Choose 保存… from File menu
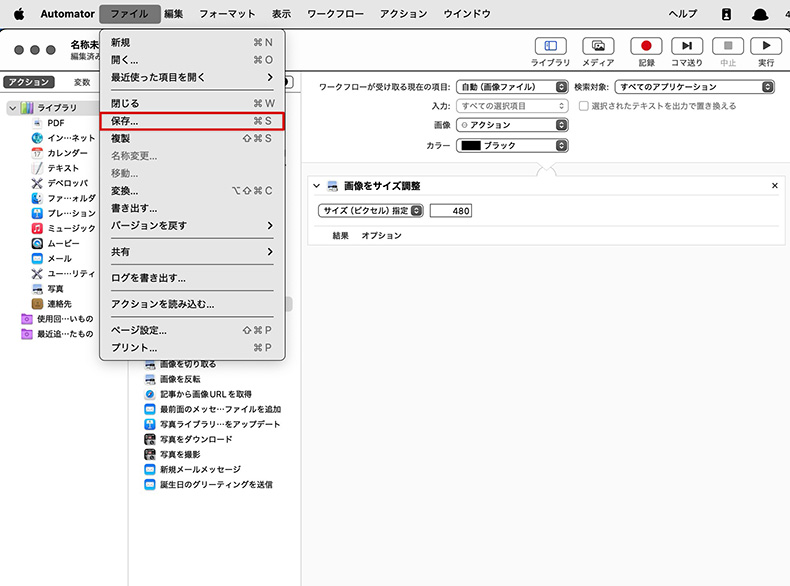The width and height of the screenshot is (790, 586). 192,121
